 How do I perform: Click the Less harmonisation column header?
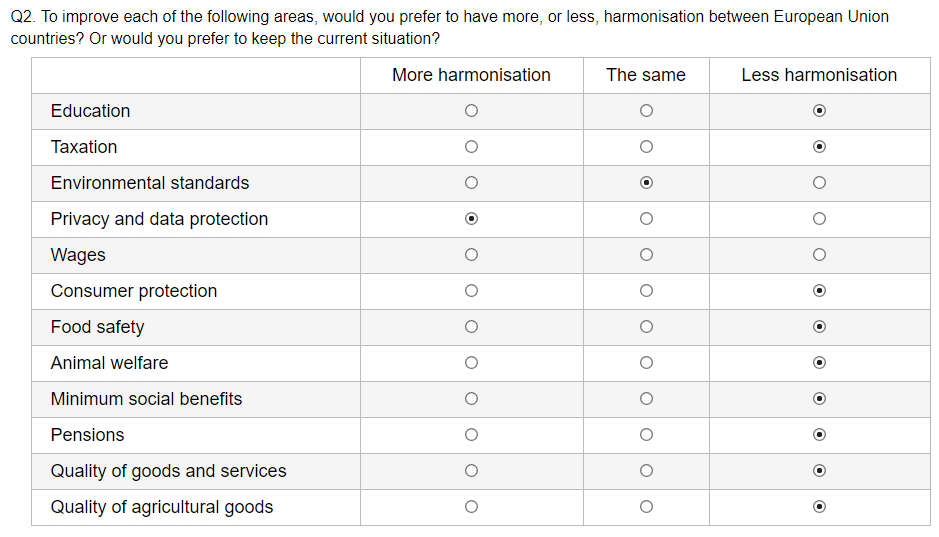point(819,75)
